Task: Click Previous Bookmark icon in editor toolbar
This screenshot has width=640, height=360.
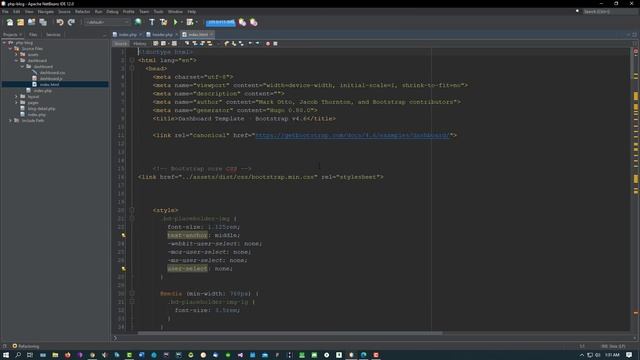Action: tap(227, 43)
